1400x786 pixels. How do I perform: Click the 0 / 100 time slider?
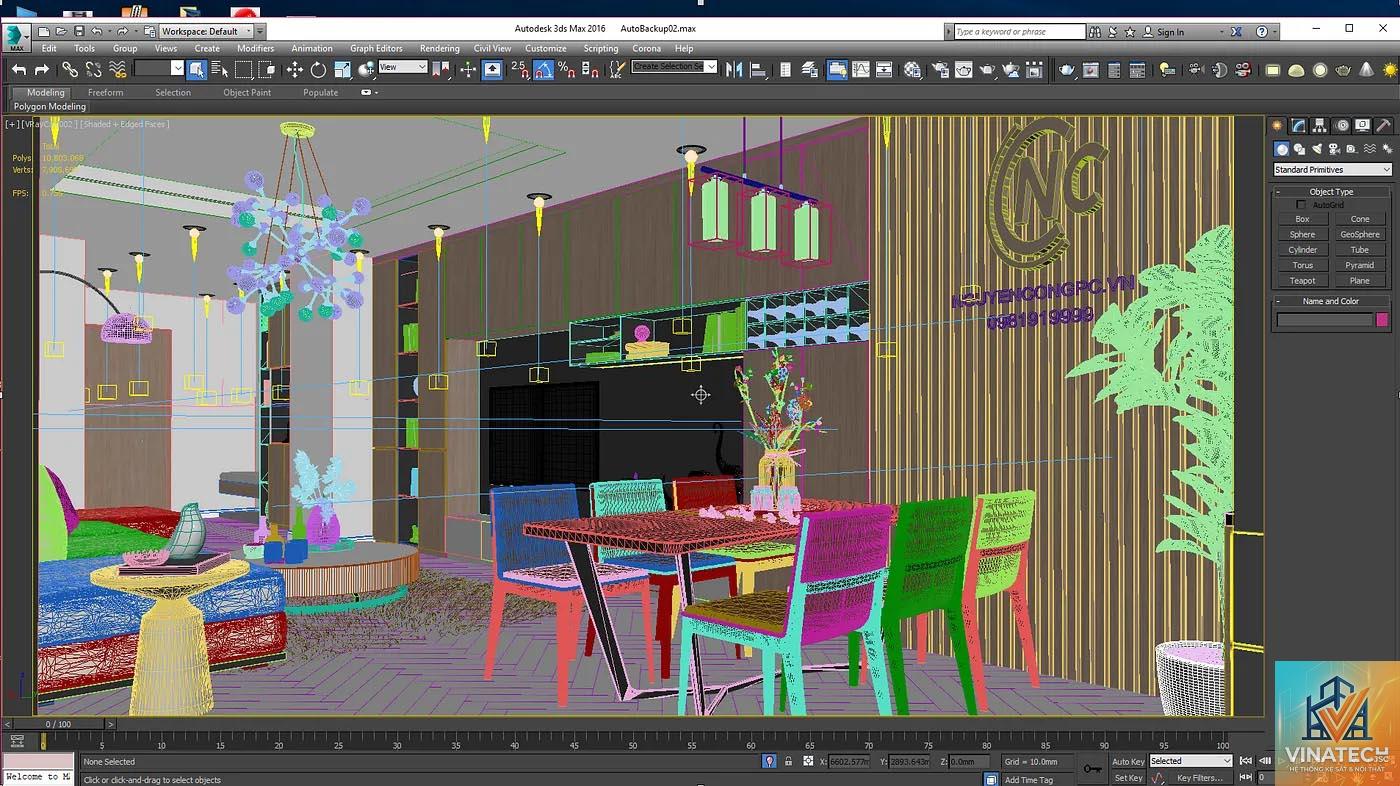58,724
